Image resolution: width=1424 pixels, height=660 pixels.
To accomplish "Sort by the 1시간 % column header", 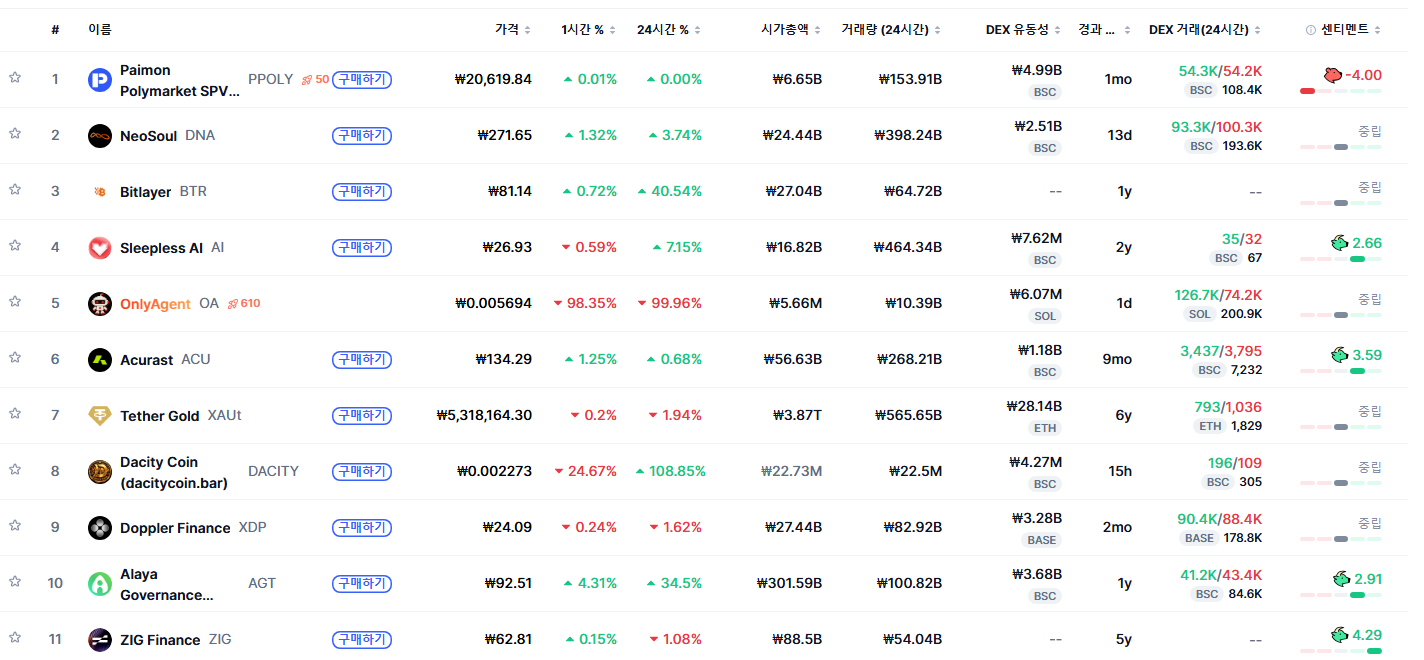I will point(589,30).
